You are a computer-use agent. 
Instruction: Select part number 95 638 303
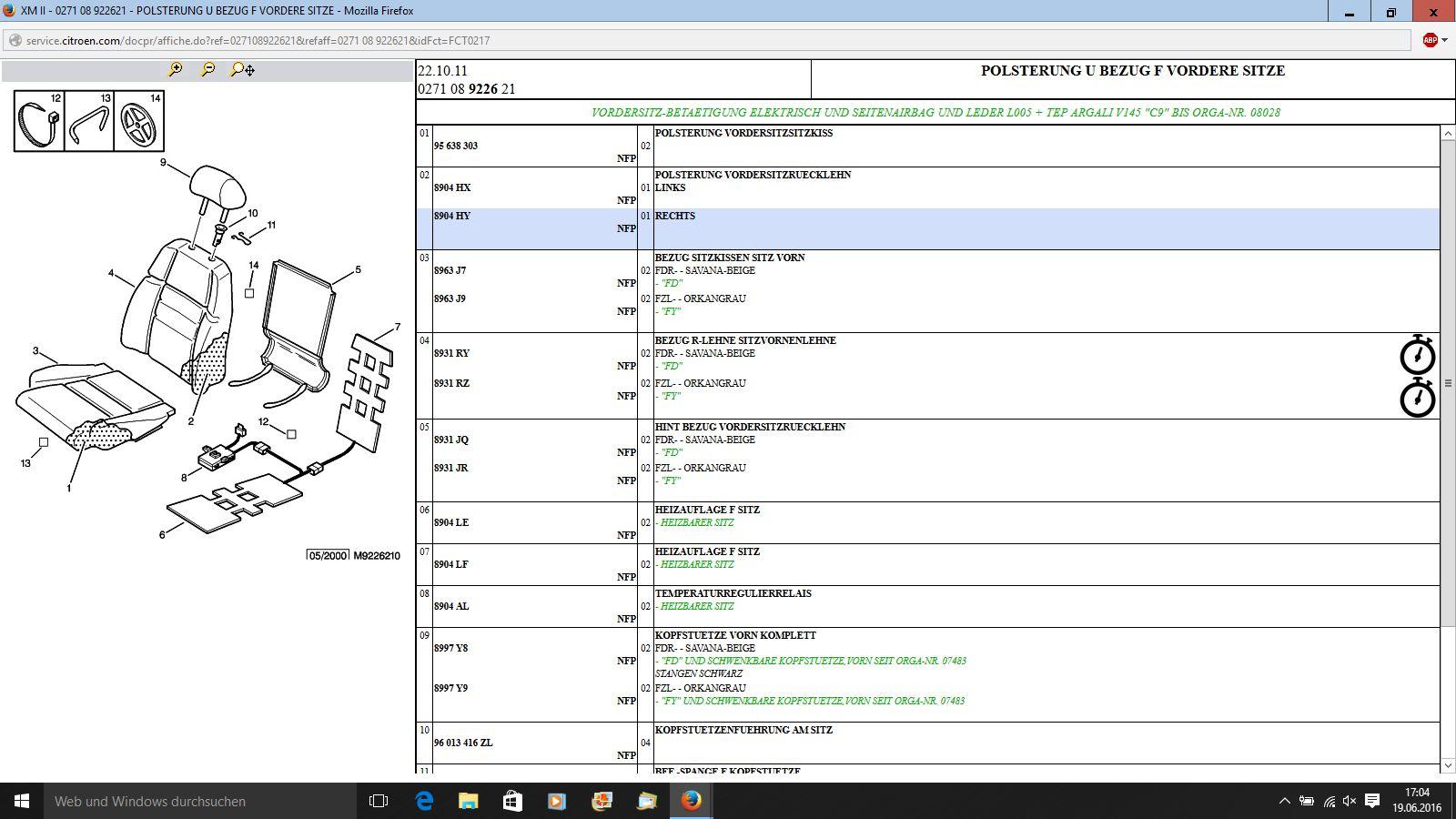tap(456, 146)
